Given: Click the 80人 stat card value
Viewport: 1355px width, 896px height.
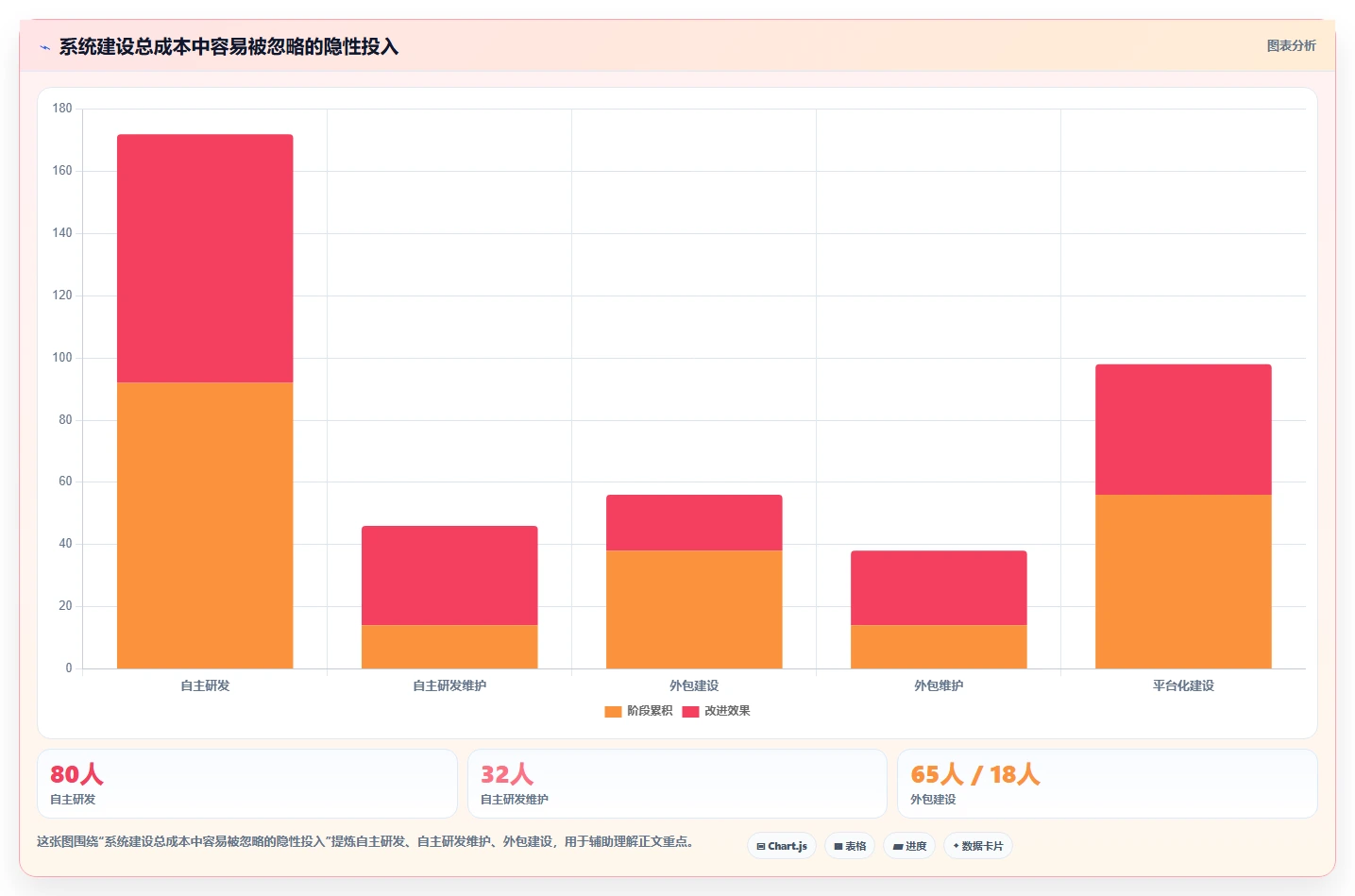Looking at the screenshot, I should (76, 774).
